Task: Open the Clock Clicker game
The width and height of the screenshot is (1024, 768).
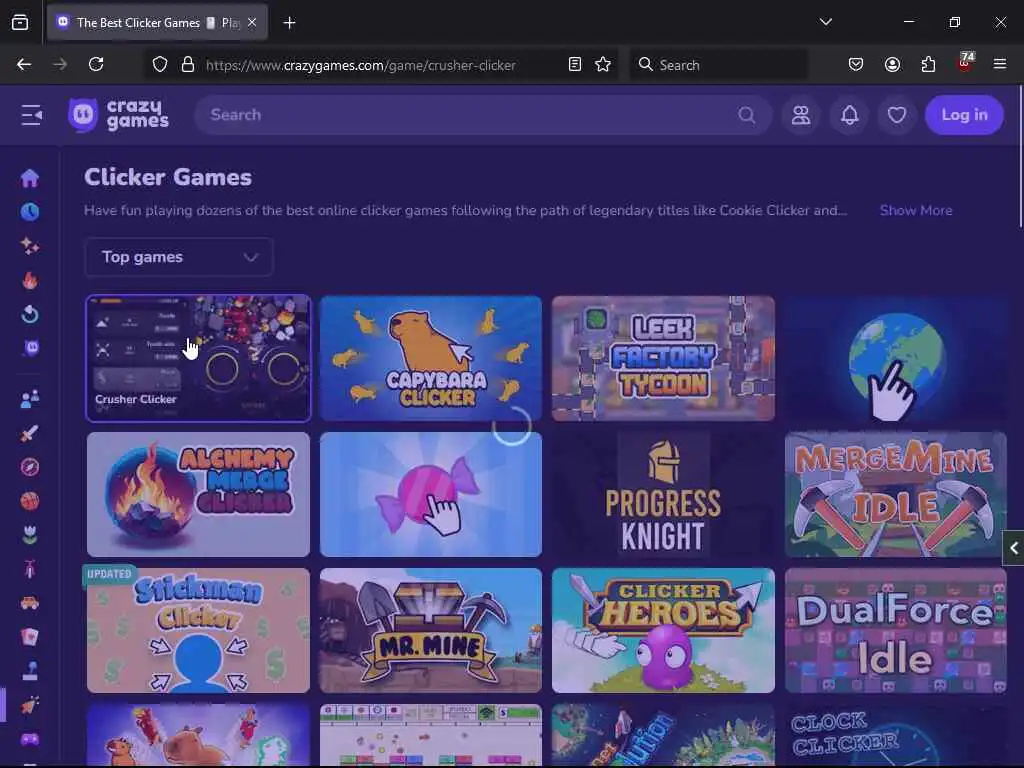Action: (x=895, y=735)
